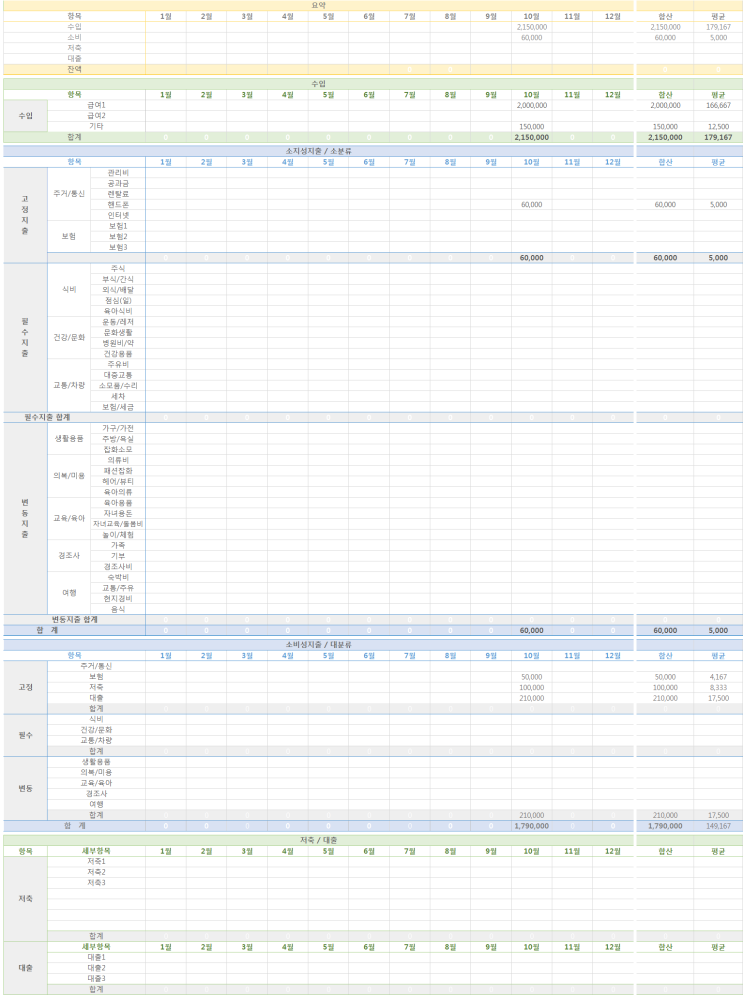
Task: Click the 세차 row label
Action: click(118, 397)
